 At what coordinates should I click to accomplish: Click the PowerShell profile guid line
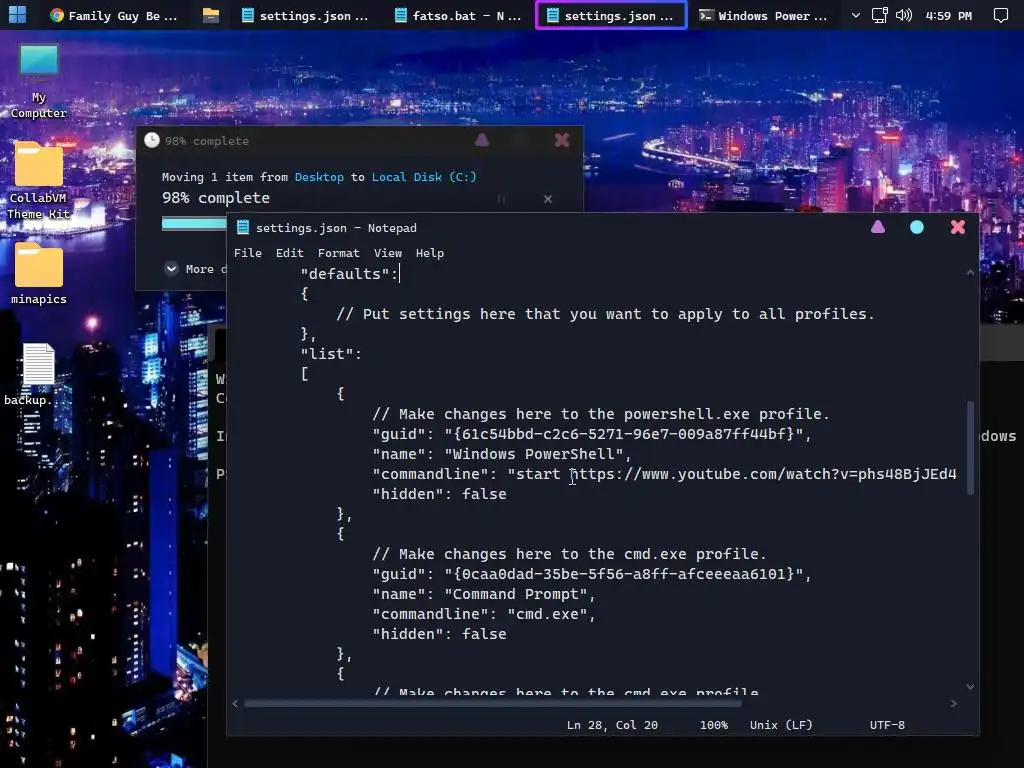592,434
